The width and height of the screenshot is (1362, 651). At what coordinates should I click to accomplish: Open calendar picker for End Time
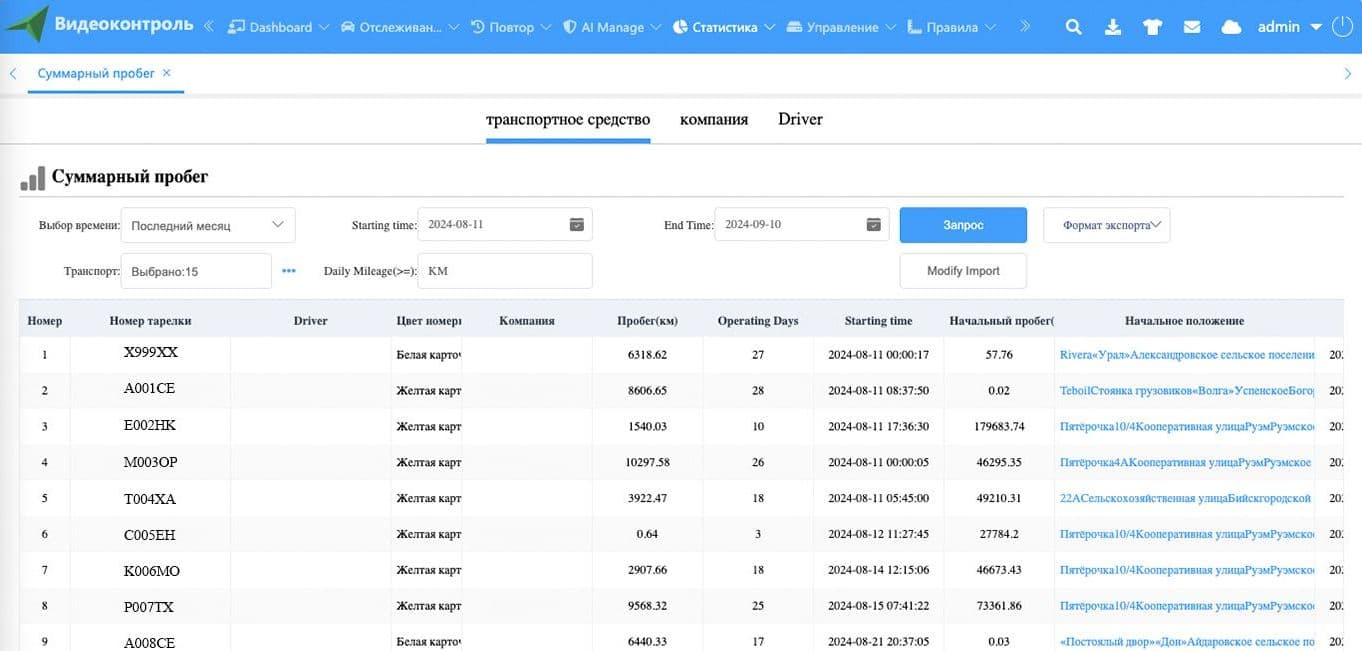pyautogui.click(x=873, y=225)
